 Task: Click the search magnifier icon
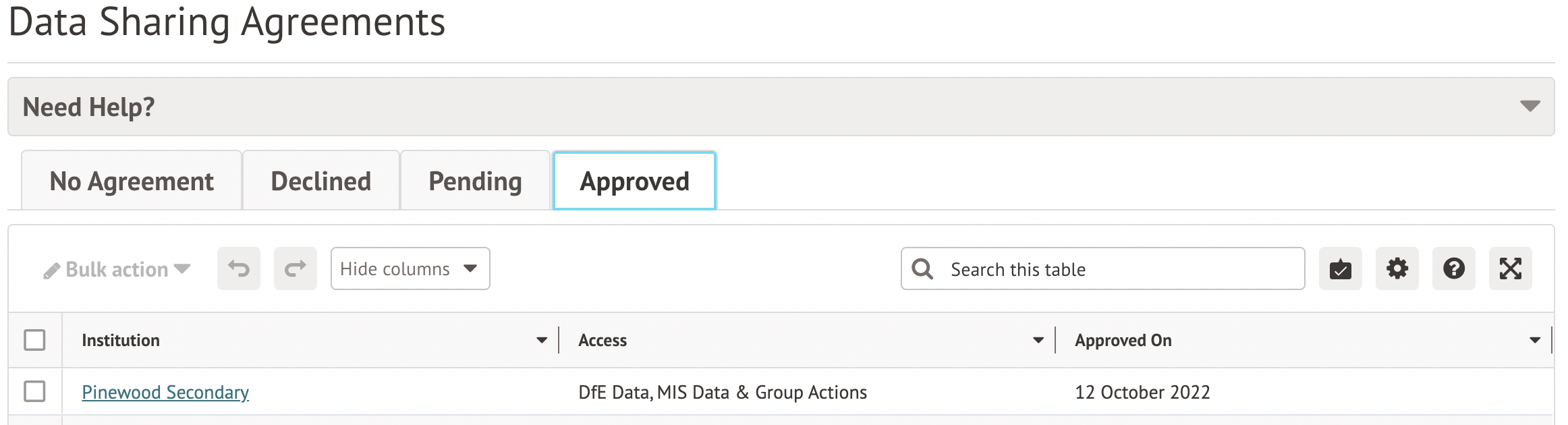pyautogui.click(x=922, y=268)
